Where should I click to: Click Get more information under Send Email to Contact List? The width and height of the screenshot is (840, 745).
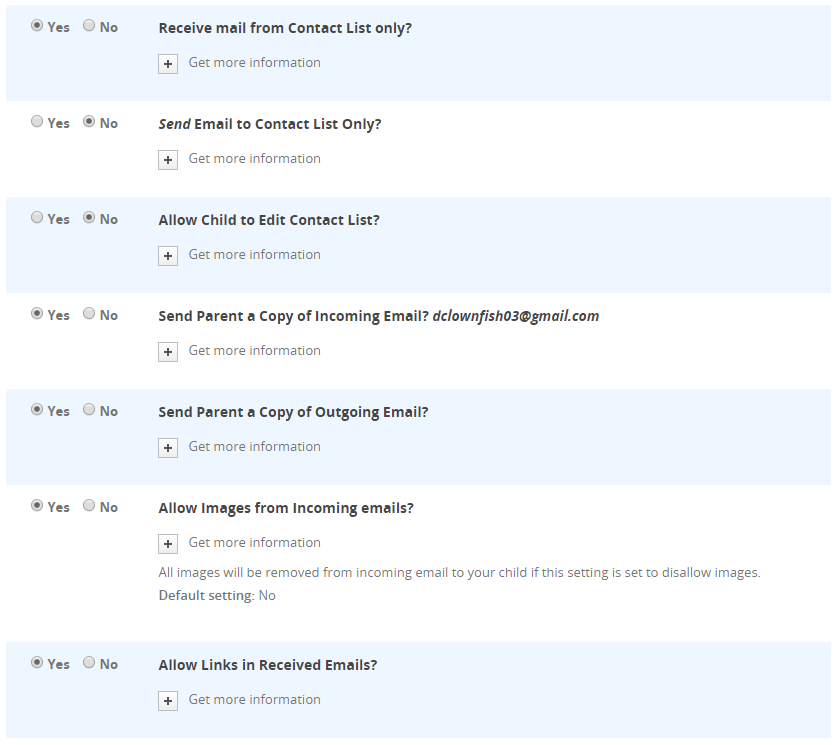pyautogui.click(x=254, y=158)
